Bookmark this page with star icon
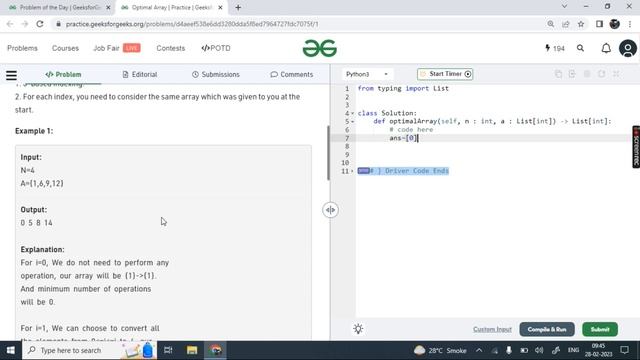Image resolution: width=640 pixels, height=360 pixels. [581, 24]
